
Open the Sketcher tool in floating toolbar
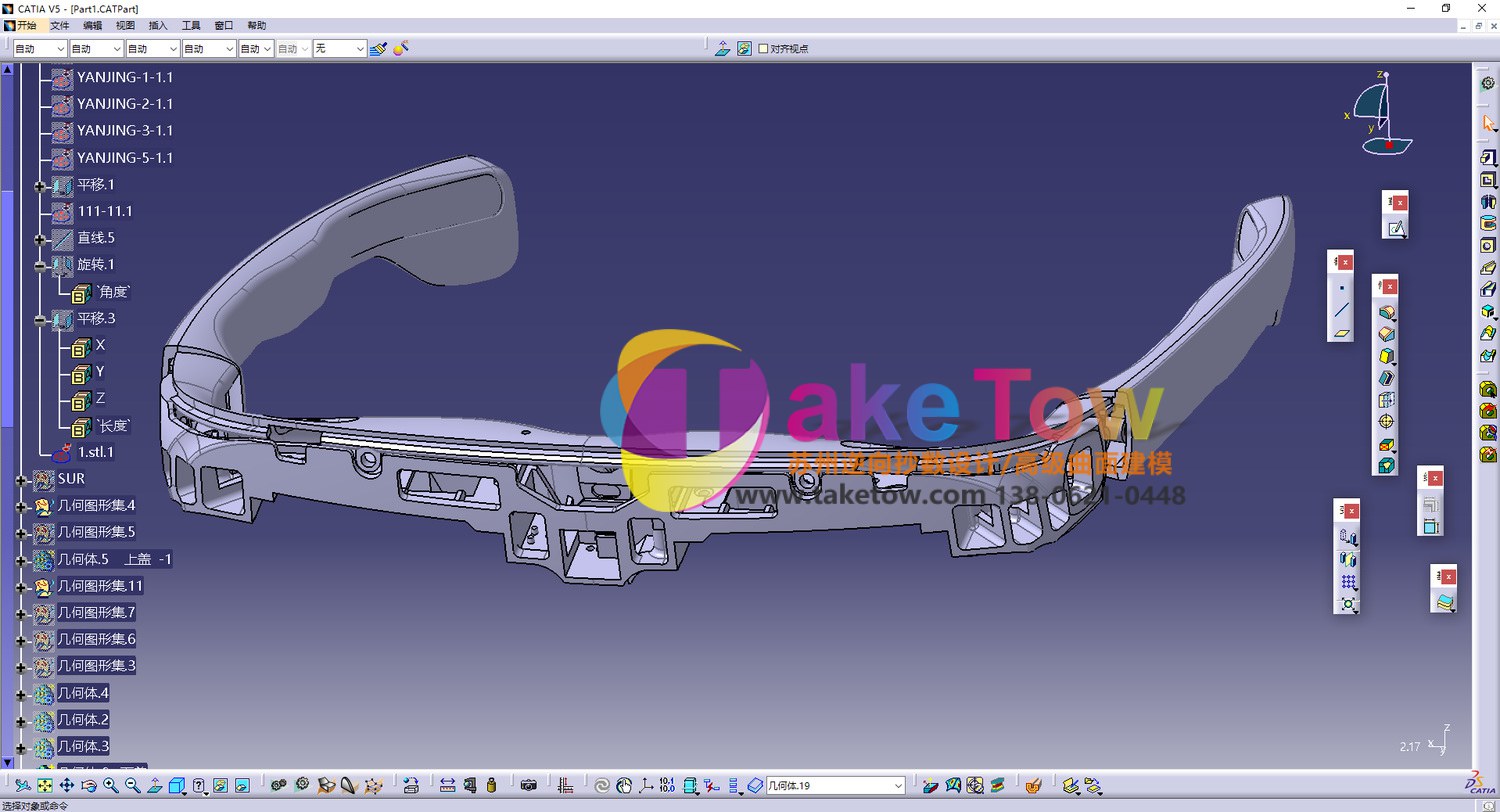coord(1396,229)
